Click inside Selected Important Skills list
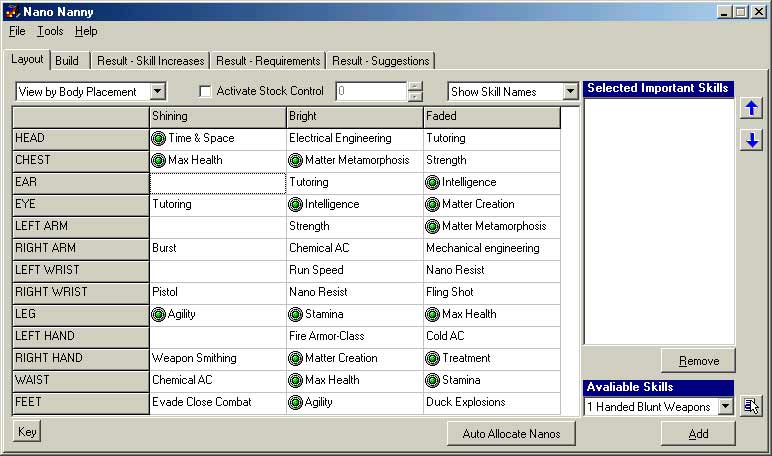Screen dimensions: 772x456 click(x=659, y=220)
